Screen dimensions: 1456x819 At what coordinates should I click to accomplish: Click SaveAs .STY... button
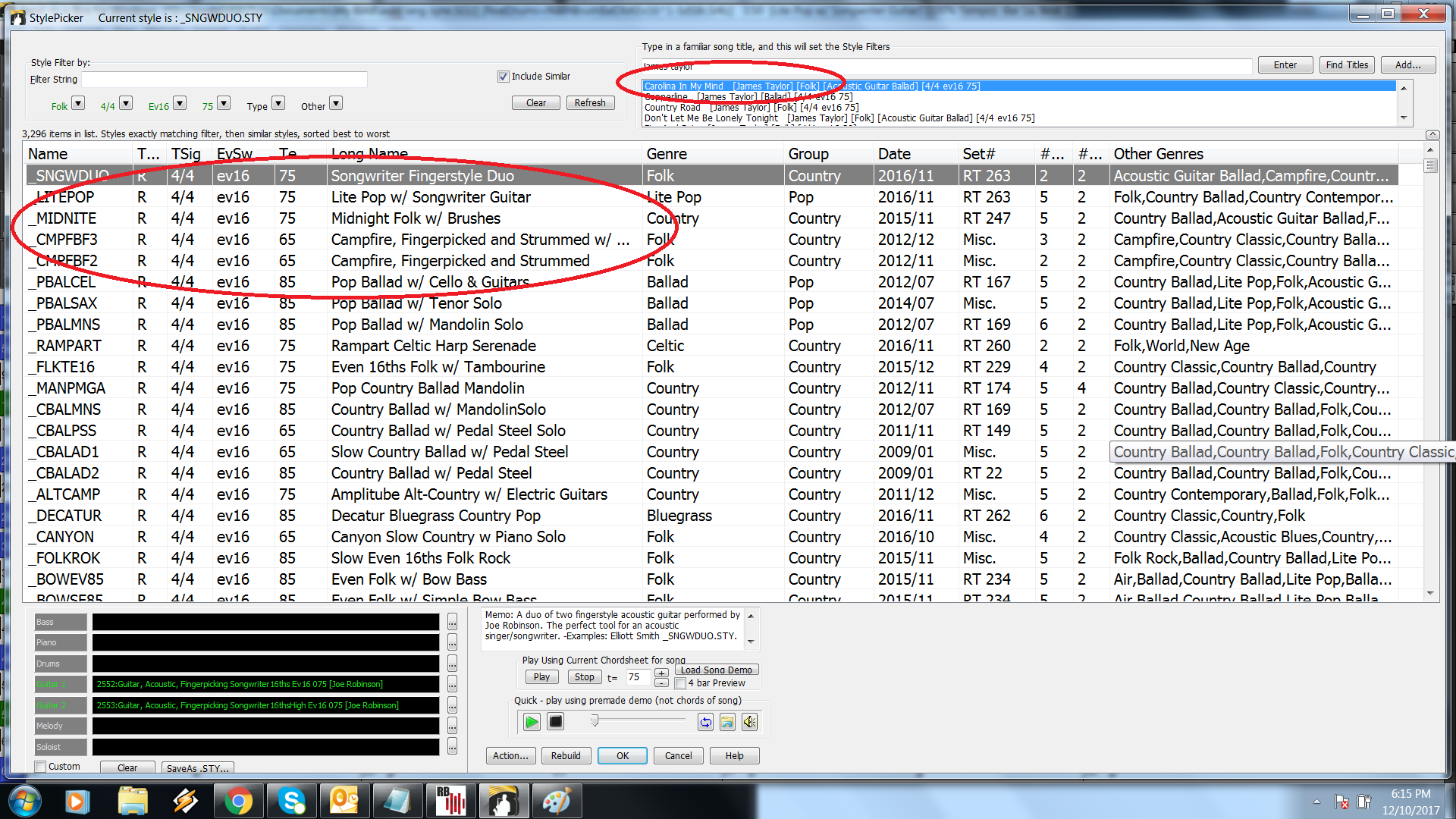tap(198, 768)
